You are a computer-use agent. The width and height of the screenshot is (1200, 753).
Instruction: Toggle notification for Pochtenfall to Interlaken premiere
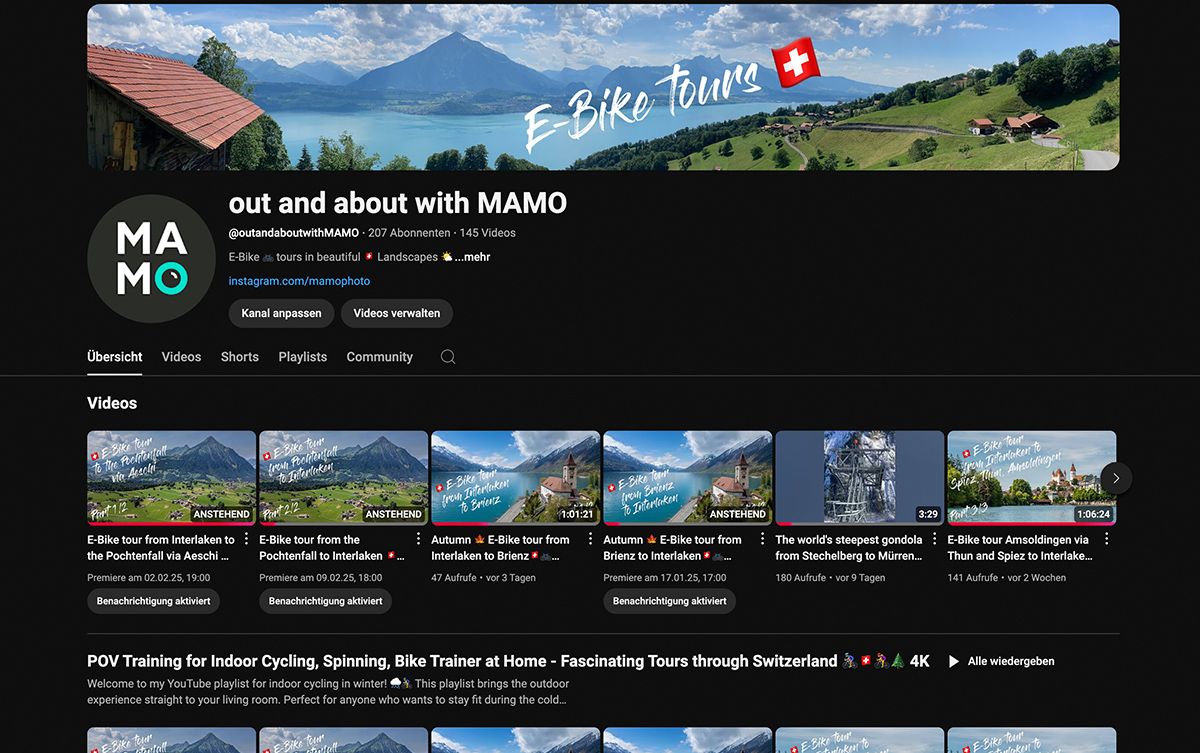click(326, 601)
